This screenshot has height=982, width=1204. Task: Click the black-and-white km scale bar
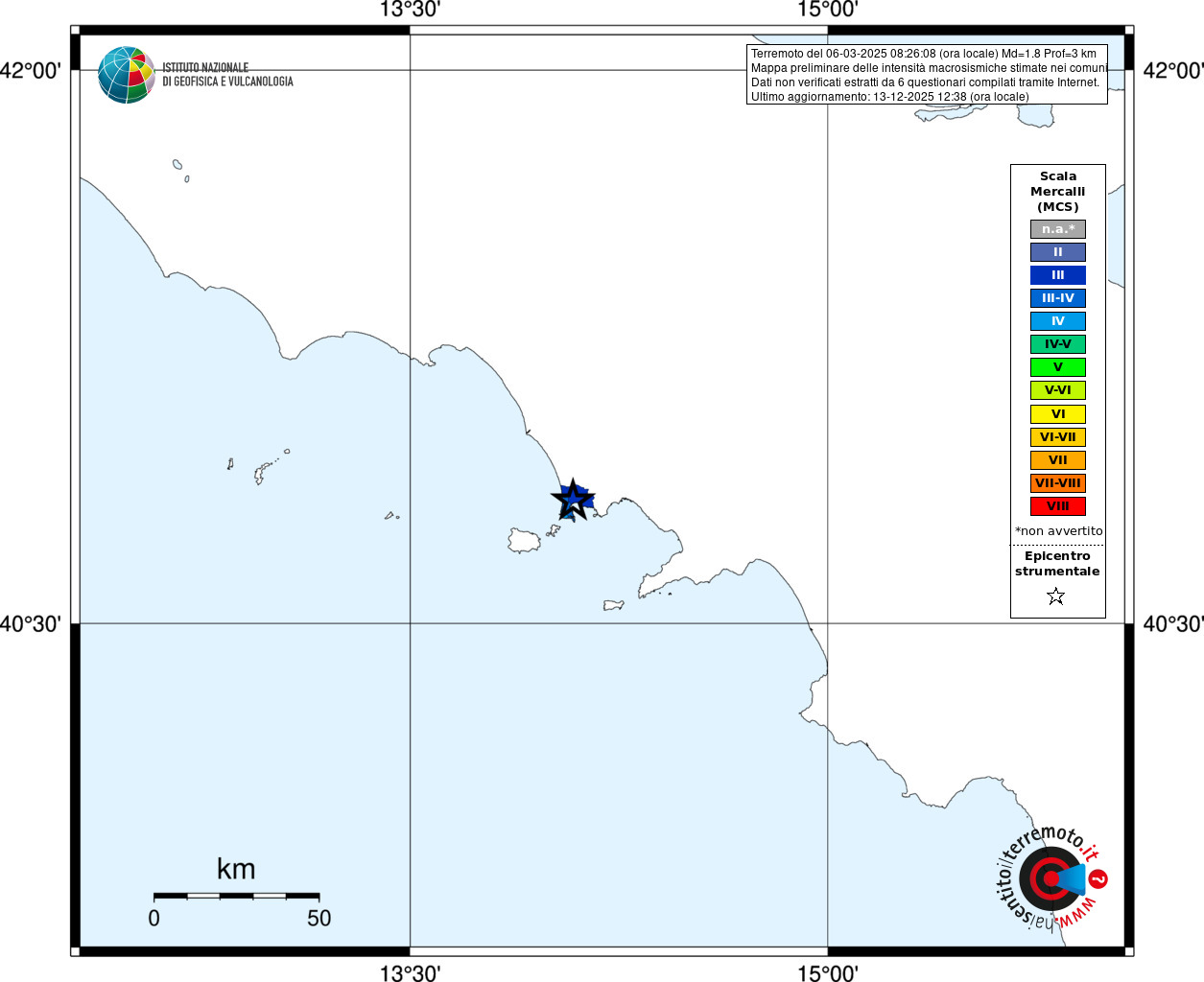tap(236, 896)
